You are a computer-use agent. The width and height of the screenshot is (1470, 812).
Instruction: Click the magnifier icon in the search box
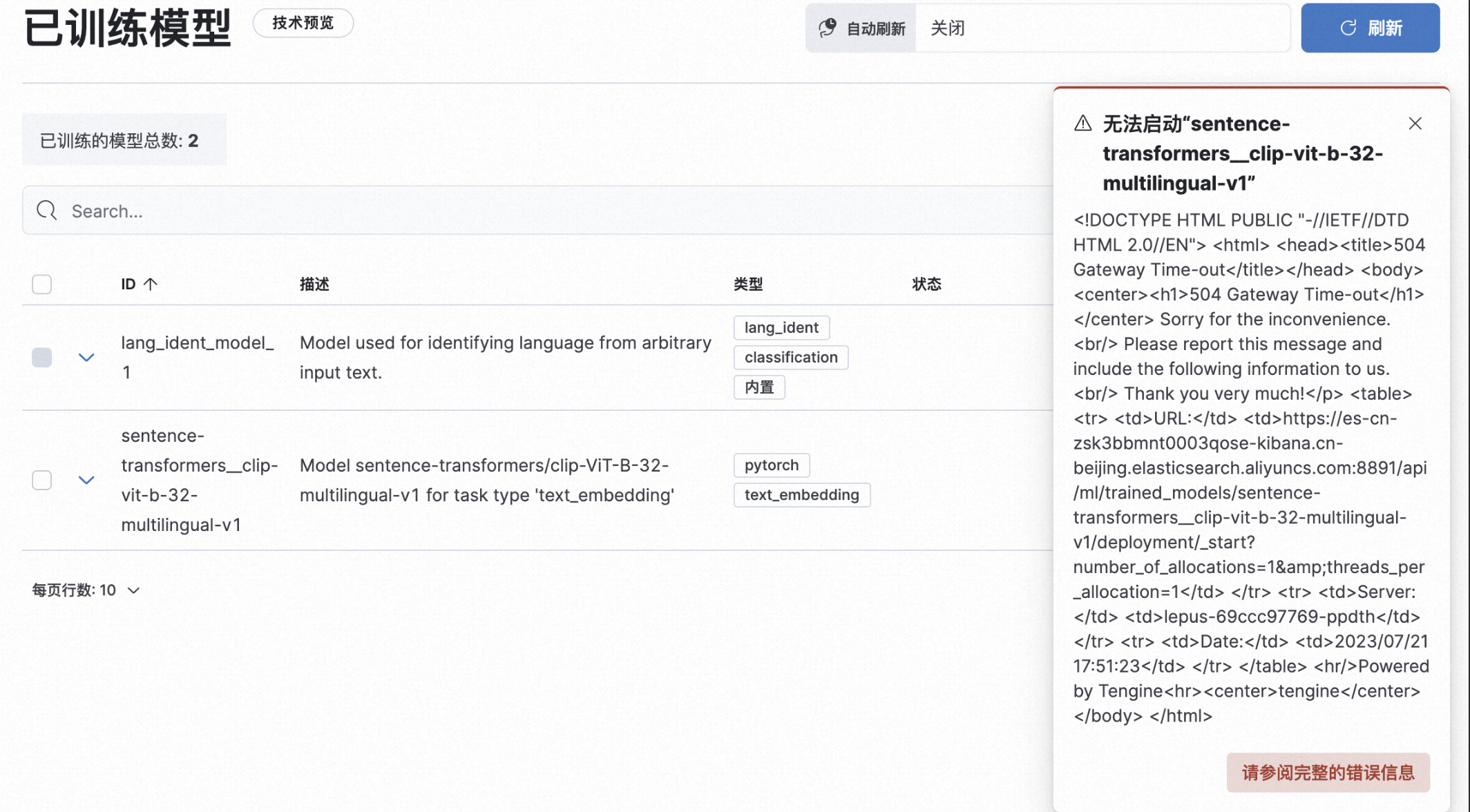(x=47, y=211)
